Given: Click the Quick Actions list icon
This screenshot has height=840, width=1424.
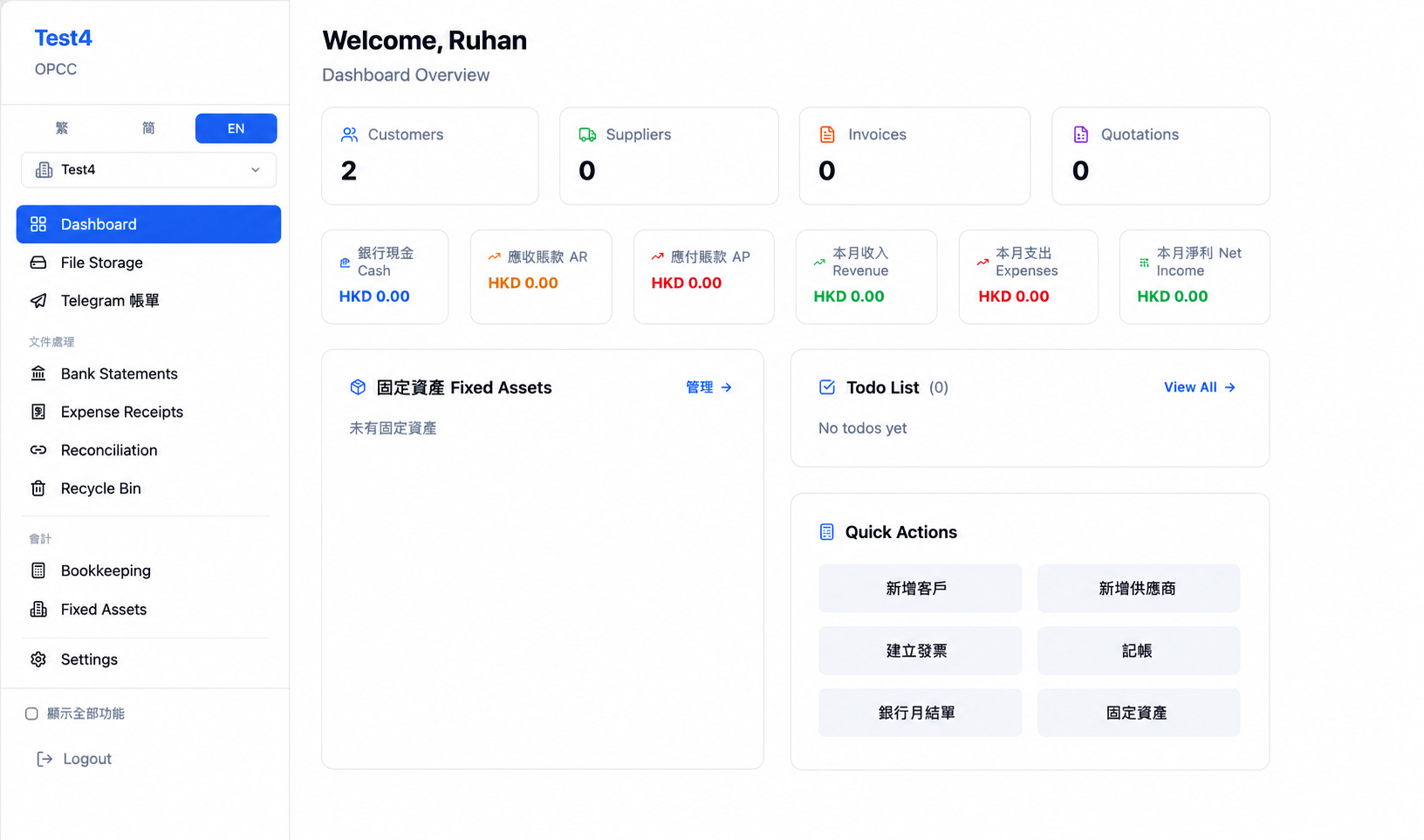Looking at the screenshot, I should [827, 532].
